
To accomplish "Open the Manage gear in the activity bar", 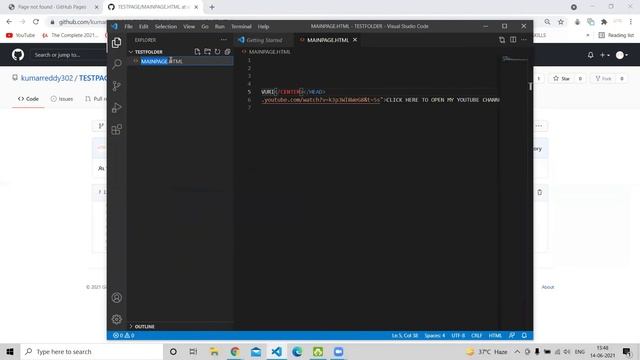I will [117, 319].
